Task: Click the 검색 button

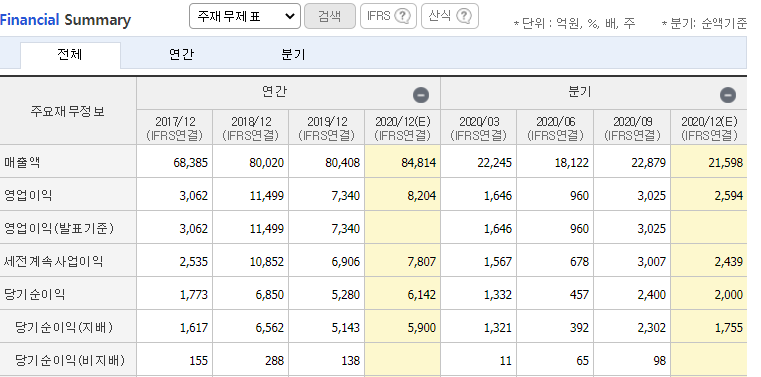Action: (330, 16)
